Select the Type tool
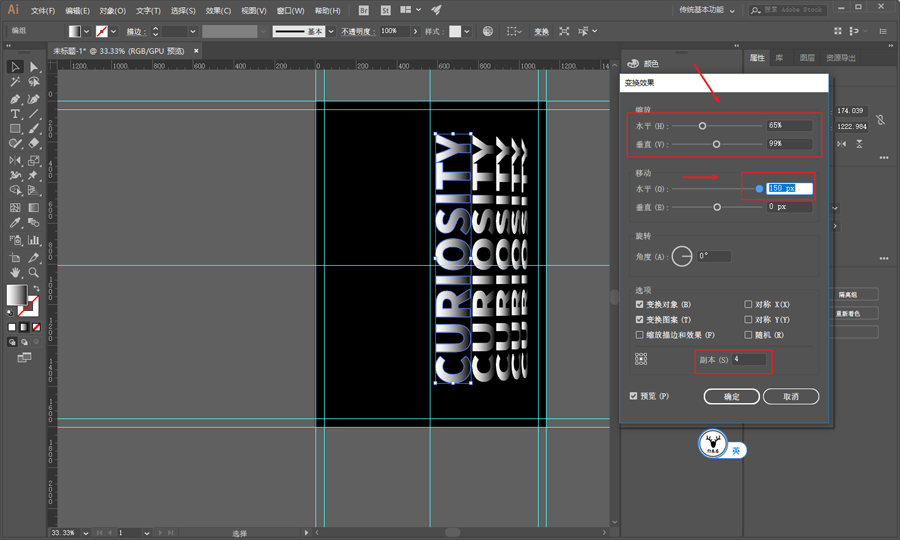The width and height of the screenshot is (900, 540). click(16, 115)
